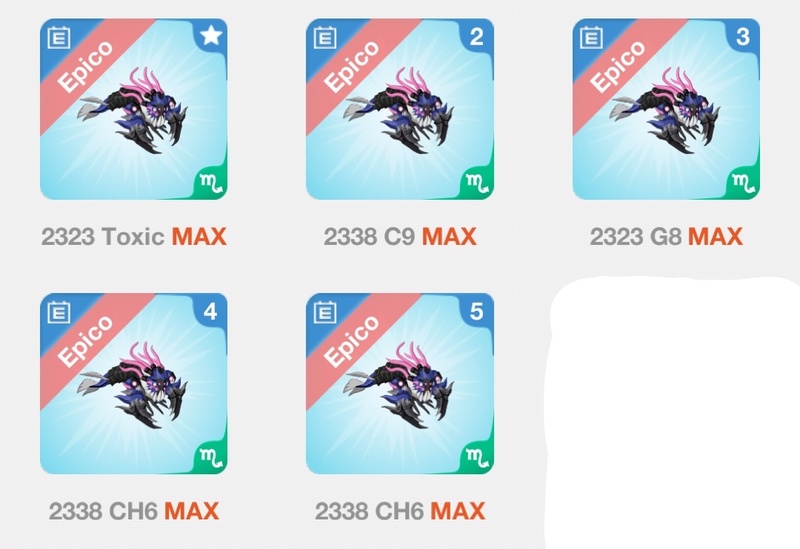The image size is (800, 549).
Task: Click the scorpio sign on card 2
Action: coord(478,184)
